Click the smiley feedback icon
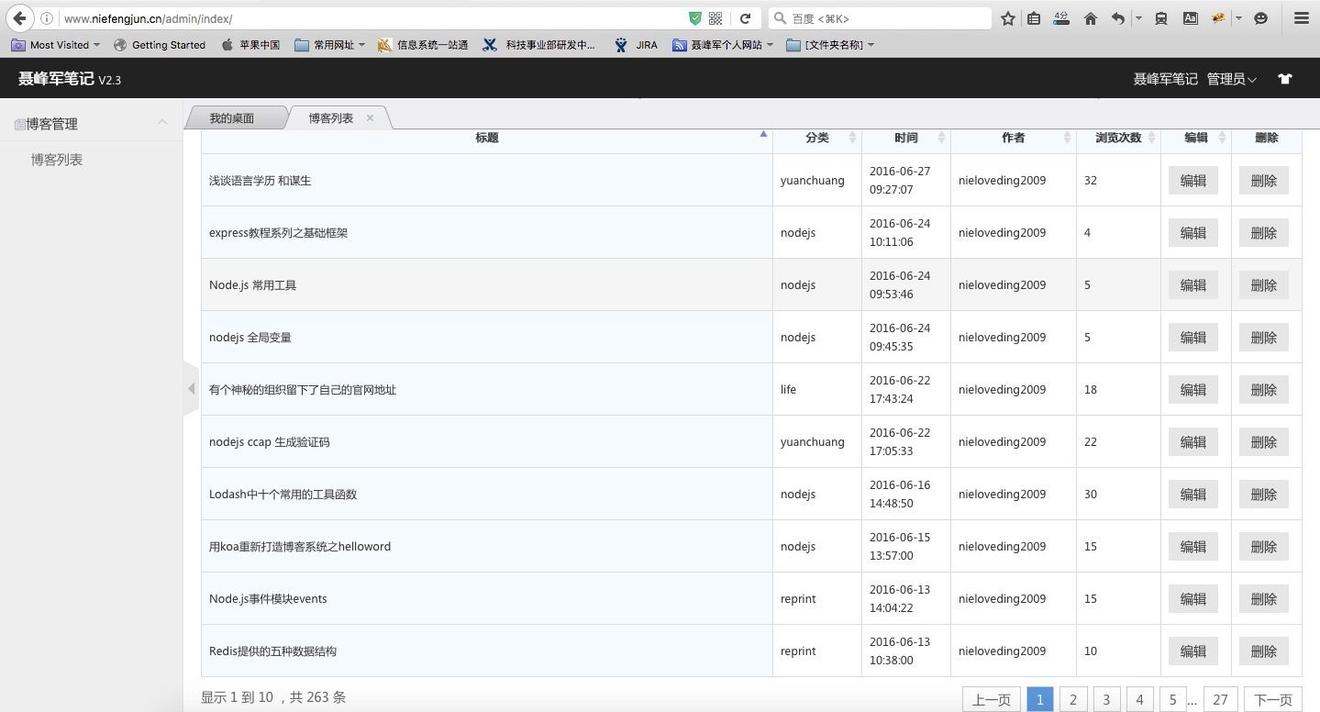This screenshot has width=1320, height=712. click(x=1259, y=18)
